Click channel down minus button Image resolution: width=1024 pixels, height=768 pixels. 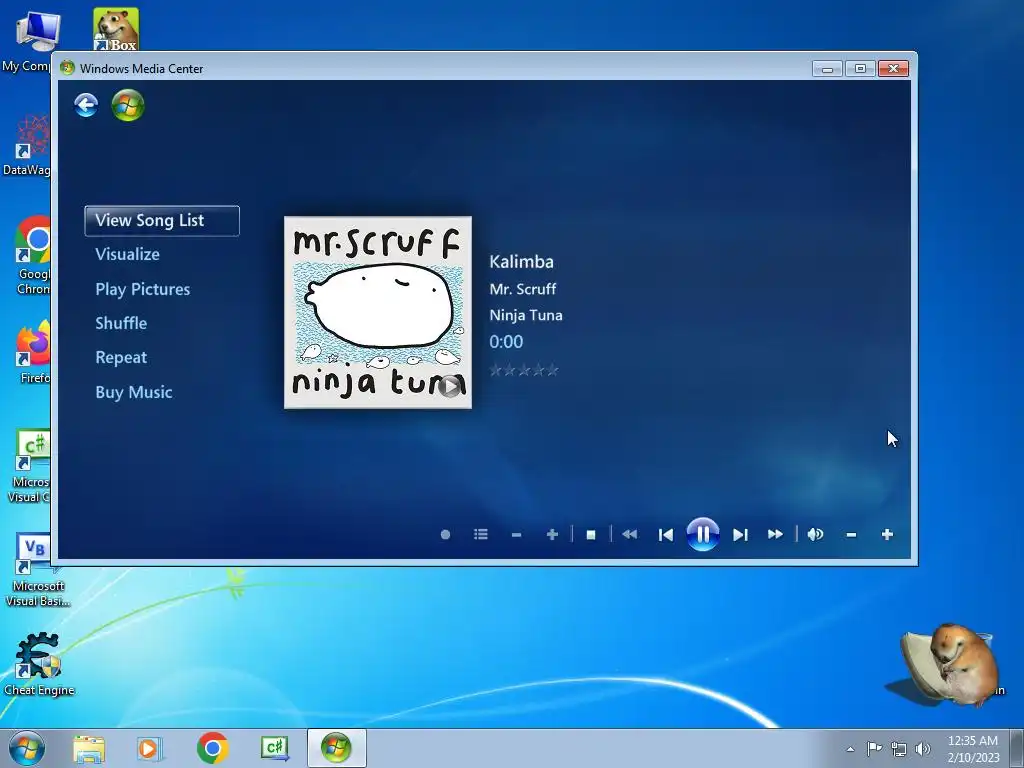coord(517,535)
